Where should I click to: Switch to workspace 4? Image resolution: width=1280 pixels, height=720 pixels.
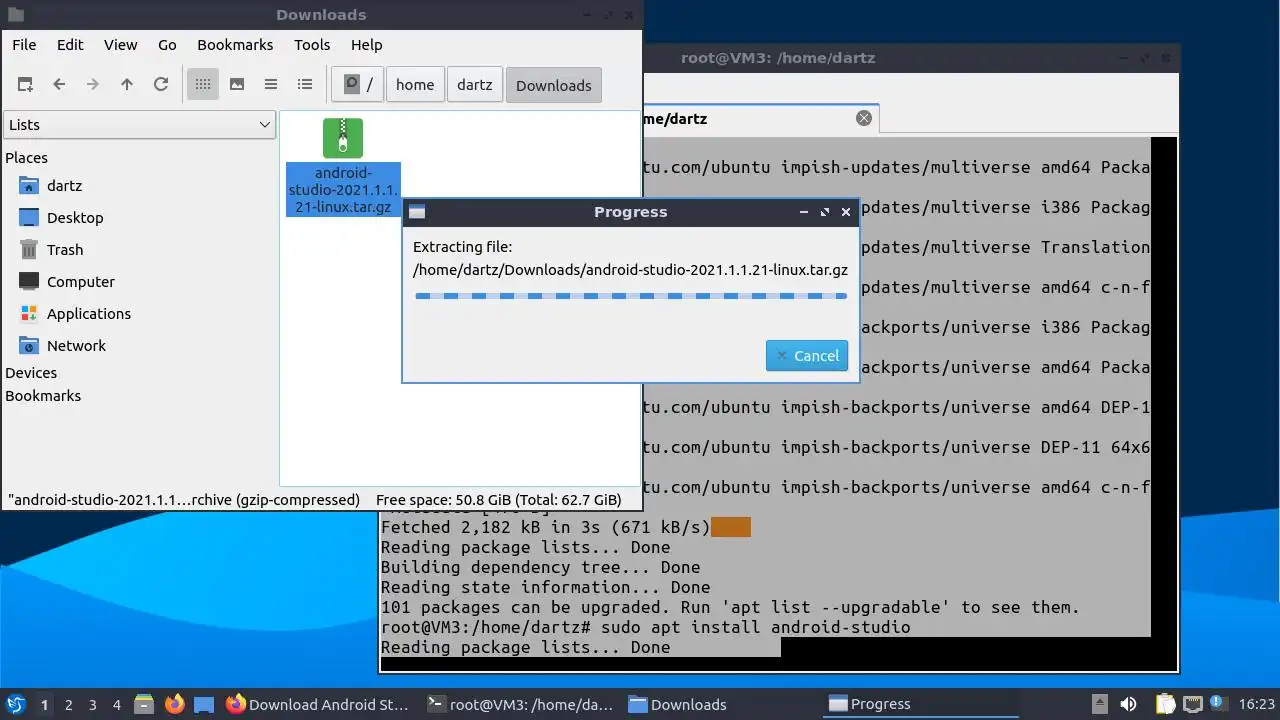pos(116,705)
